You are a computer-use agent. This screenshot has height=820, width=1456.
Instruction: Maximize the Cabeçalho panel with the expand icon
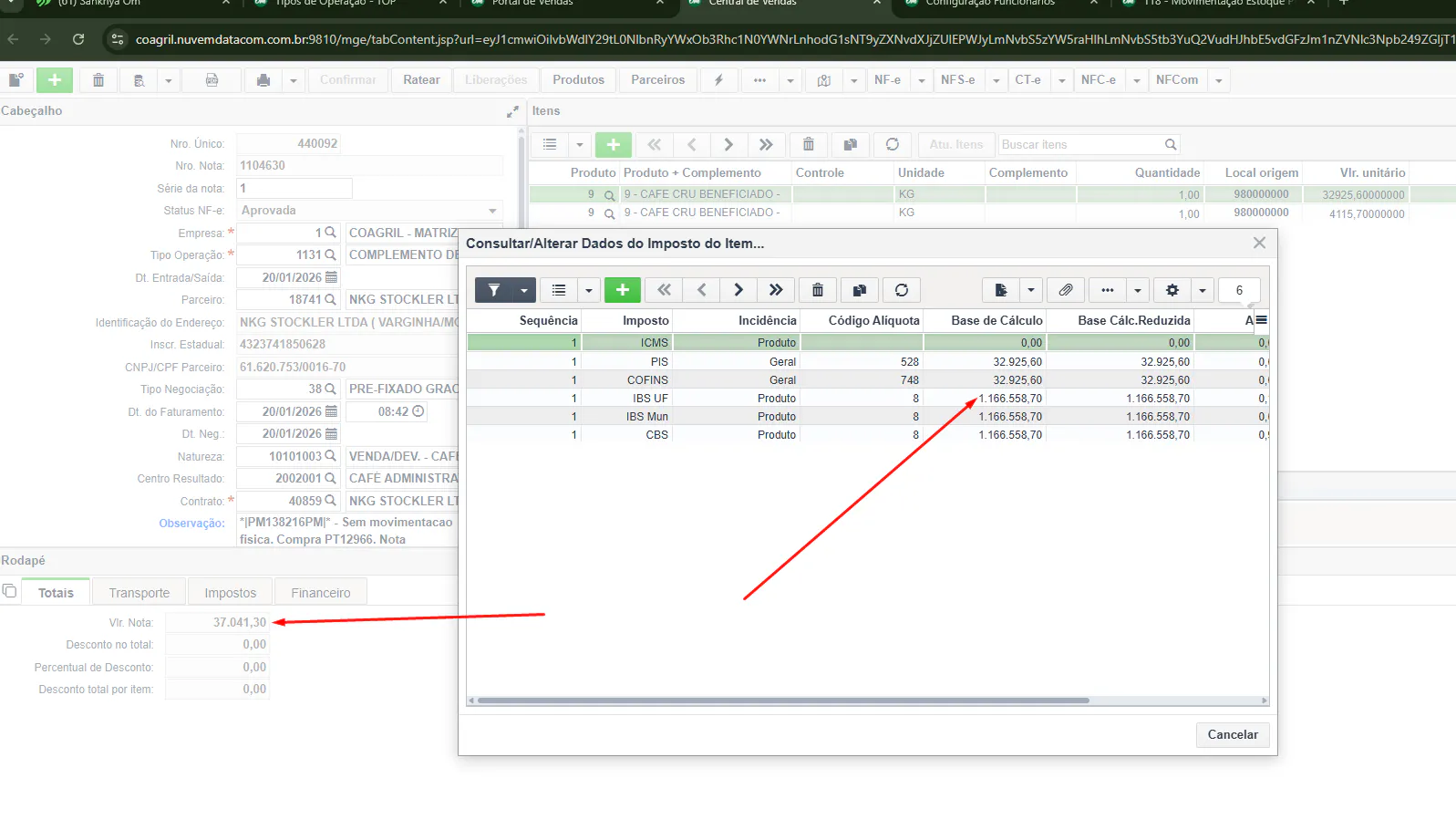pos(512,111)
